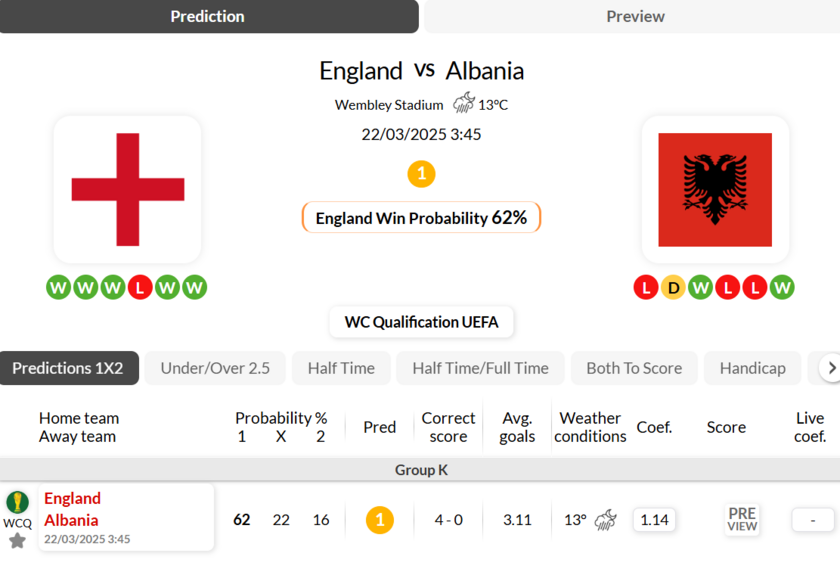Image resolution: width=840 pixels, height=575 pixels.
Task: Click the yellow prediction 1 circle in table
Action: (379, 520)
